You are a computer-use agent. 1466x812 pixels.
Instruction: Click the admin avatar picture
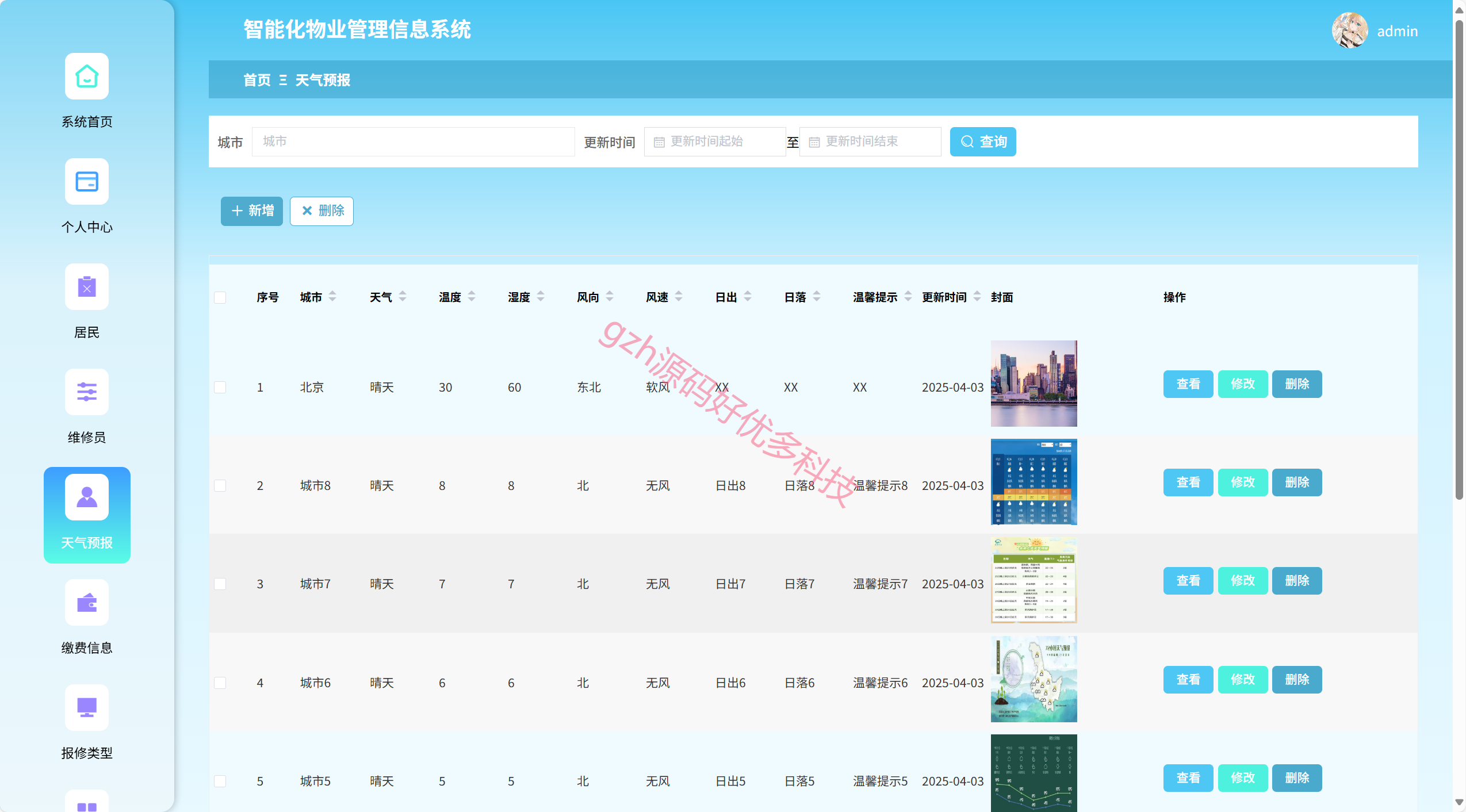pos(1350,30)
